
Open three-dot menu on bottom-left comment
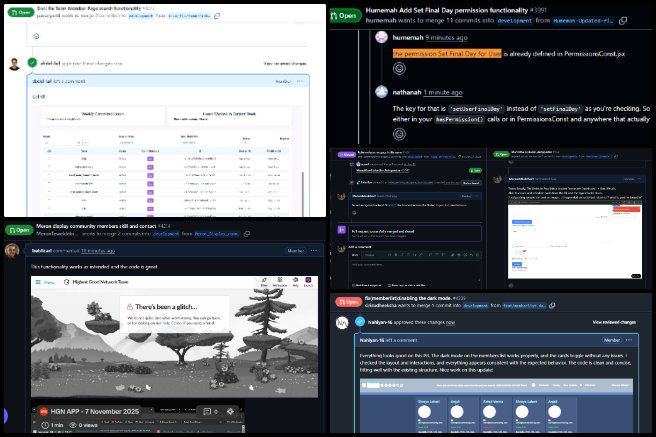(x=314, y=250)
